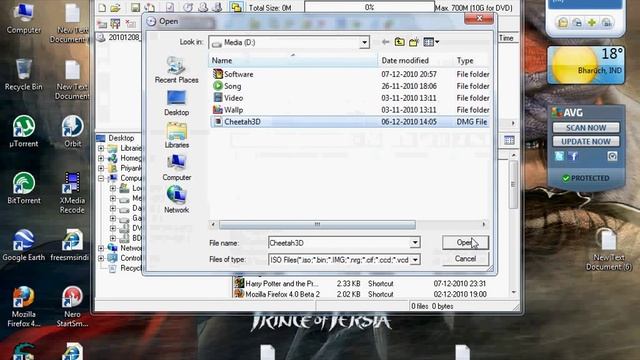The width and height of the screenshot is (640, 360).
Task: Click inside the File name input field
Action: click(339, 243)
